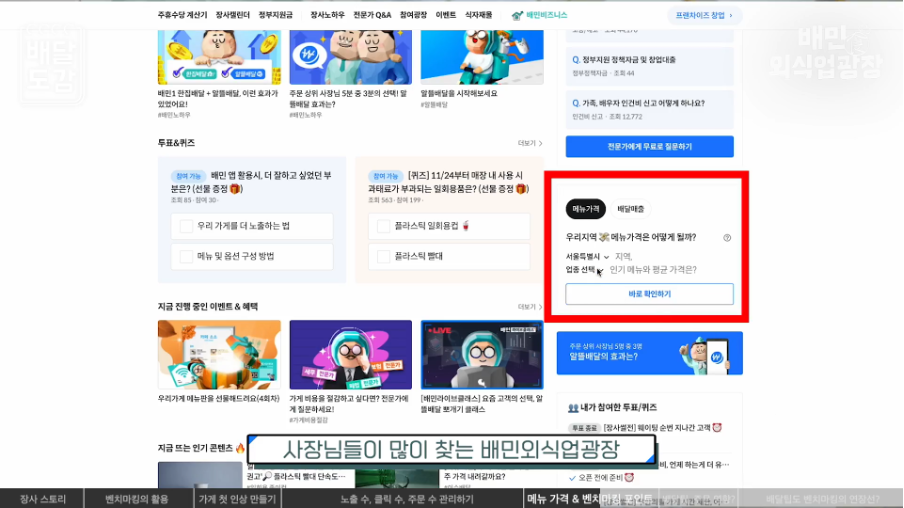Click the #배민노하우 tag under 한집배달 article
Image resolution: width=904 pixels, height=508 pixels.
(174, 115)
